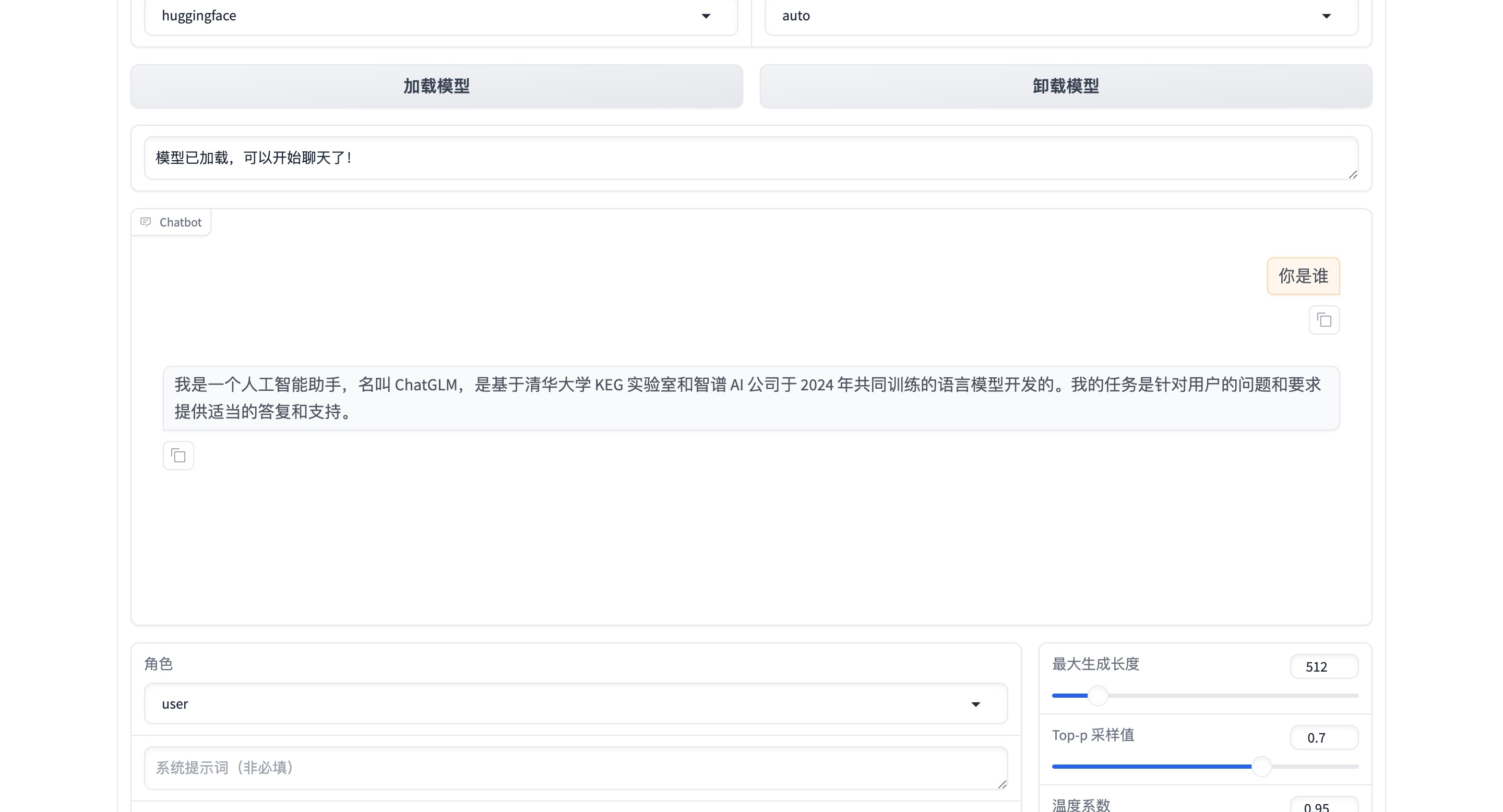
Task: Click the '你是谁' user message bubble
Action: (x=1303, y=276)
